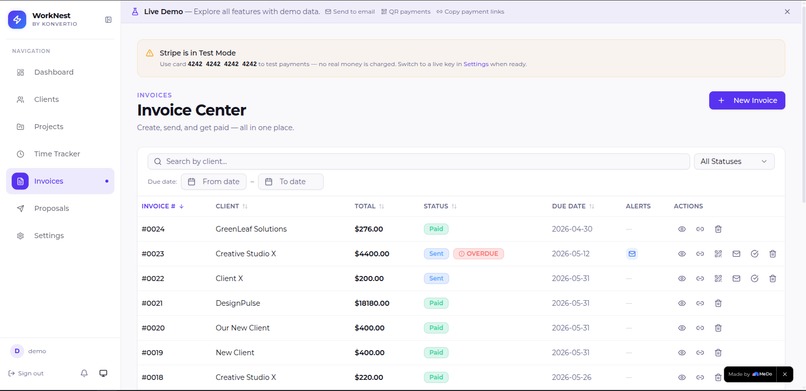Delete invoice #0024 via trash icon

[718, 229]
